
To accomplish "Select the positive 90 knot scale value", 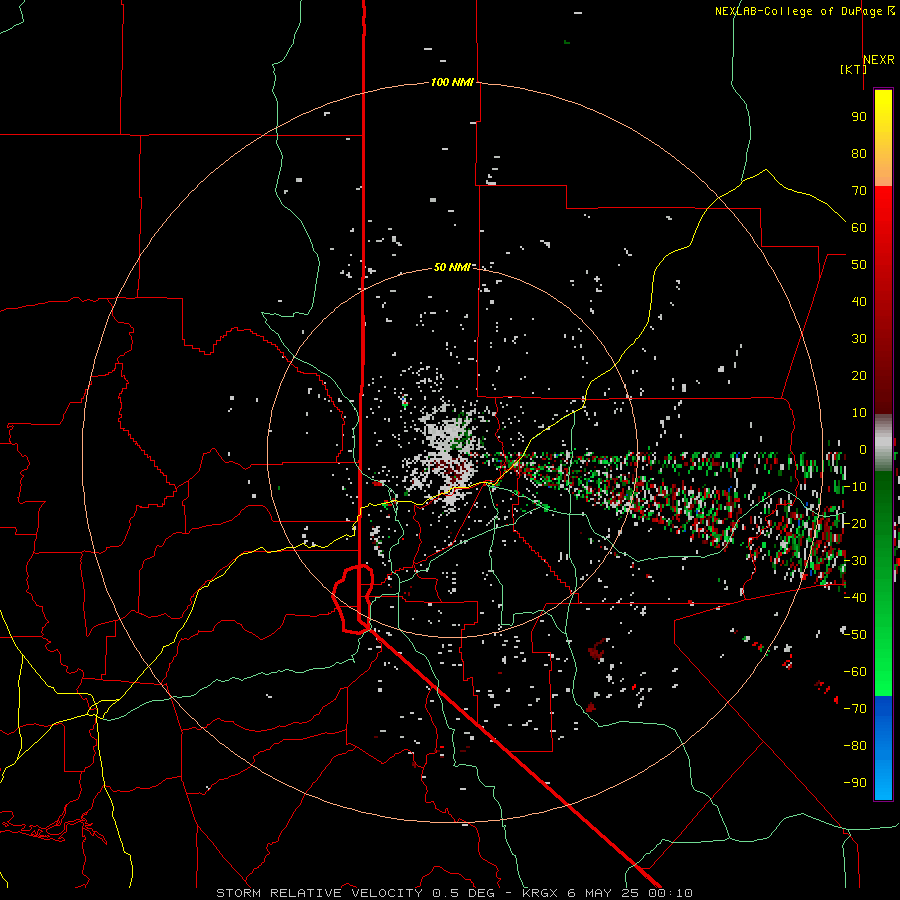I will (x=859, y=117).
